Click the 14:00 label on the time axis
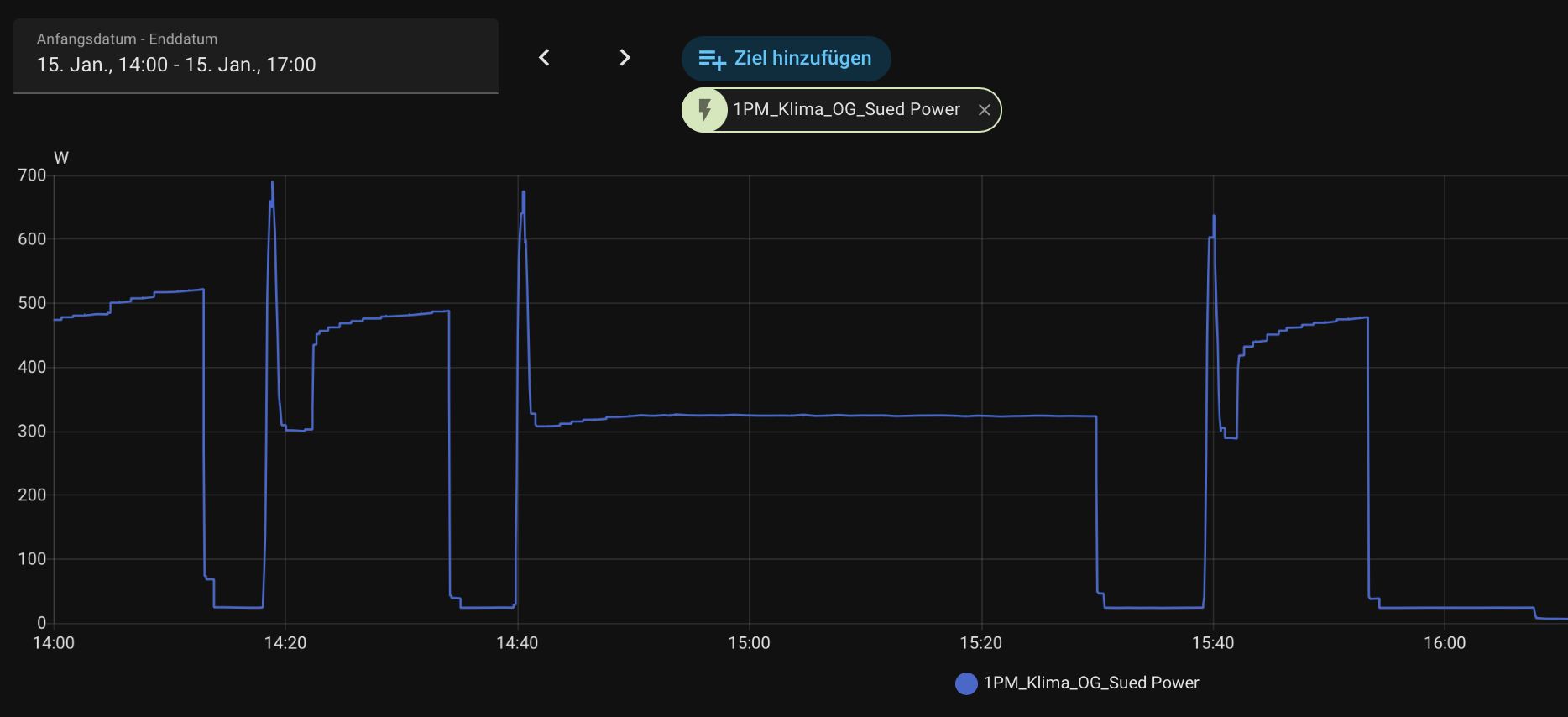 click(x=54, y=643)
